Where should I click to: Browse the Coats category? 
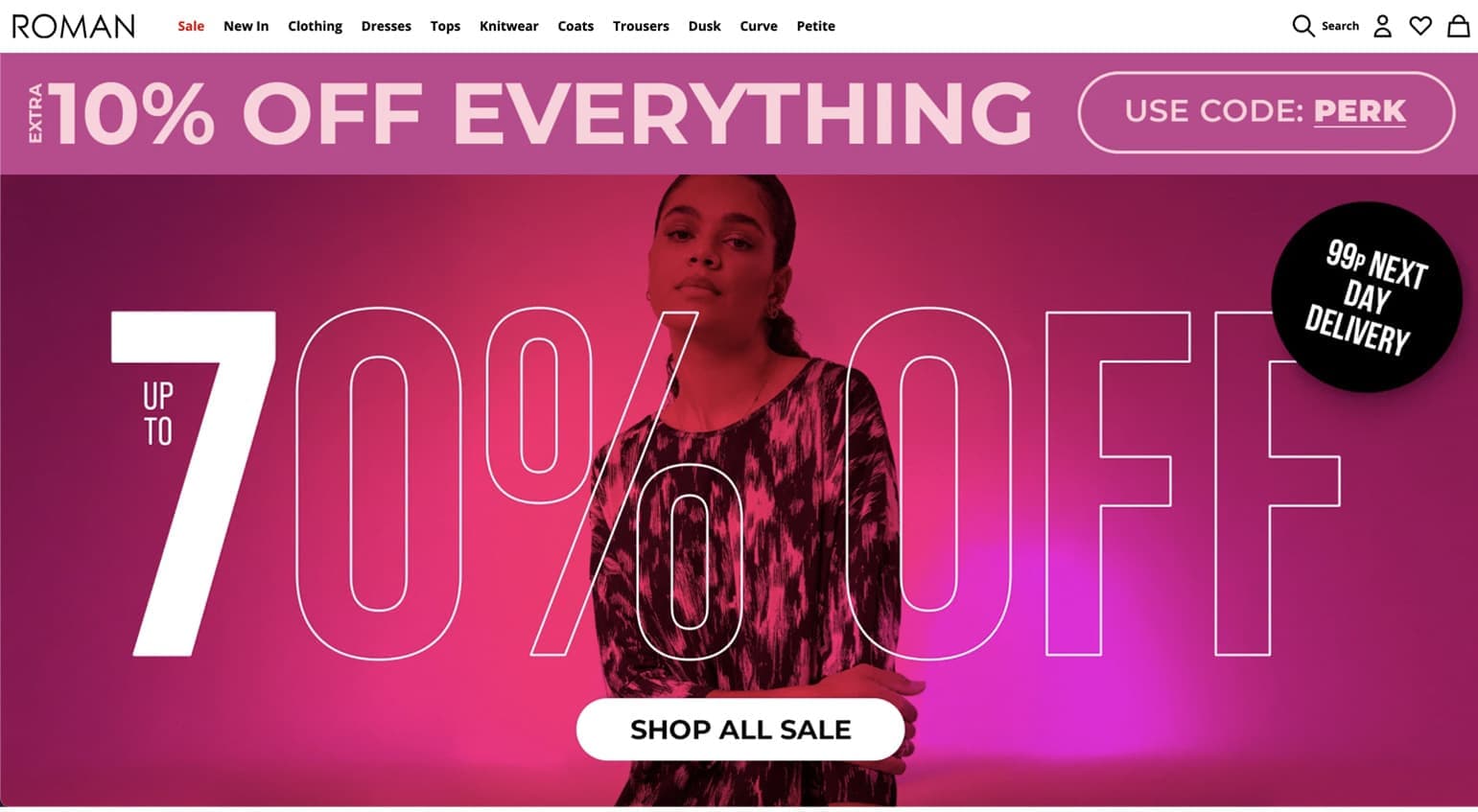(x=575, y=26)
